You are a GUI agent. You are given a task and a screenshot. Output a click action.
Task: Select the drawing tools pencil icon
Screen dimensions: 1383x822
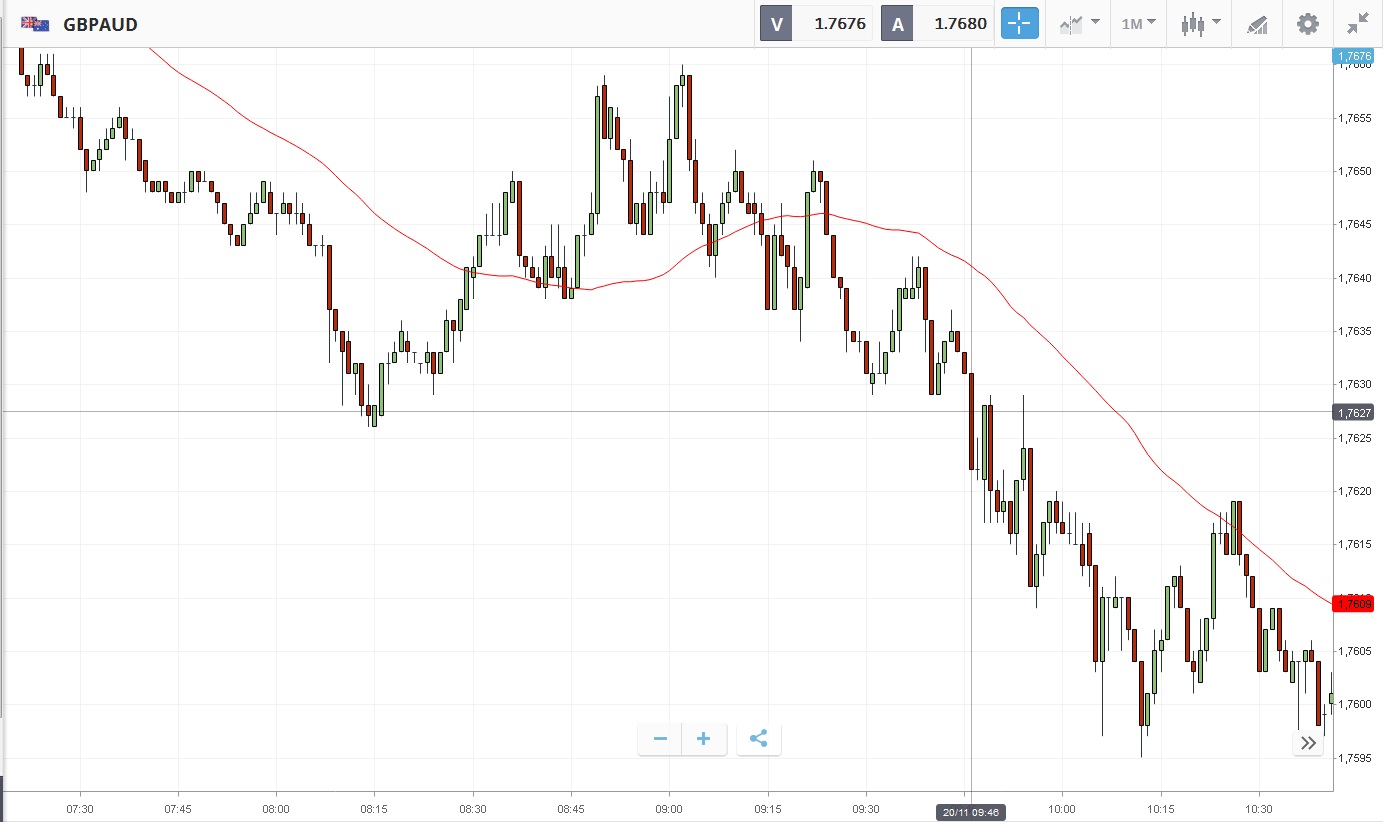pyautogui.click(x=1257, y=24)
